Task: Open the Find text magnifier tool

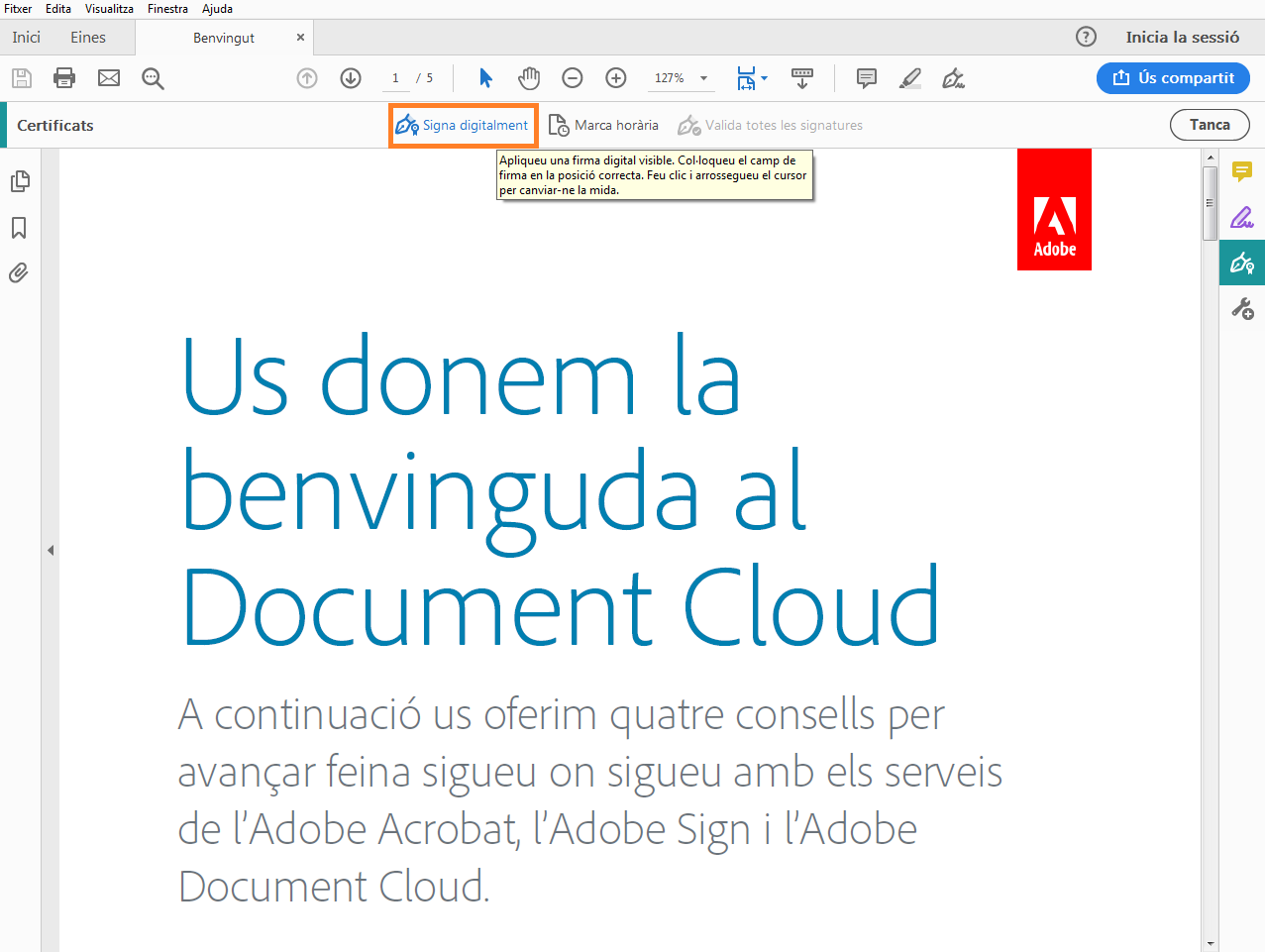Action: coord(153,78)
